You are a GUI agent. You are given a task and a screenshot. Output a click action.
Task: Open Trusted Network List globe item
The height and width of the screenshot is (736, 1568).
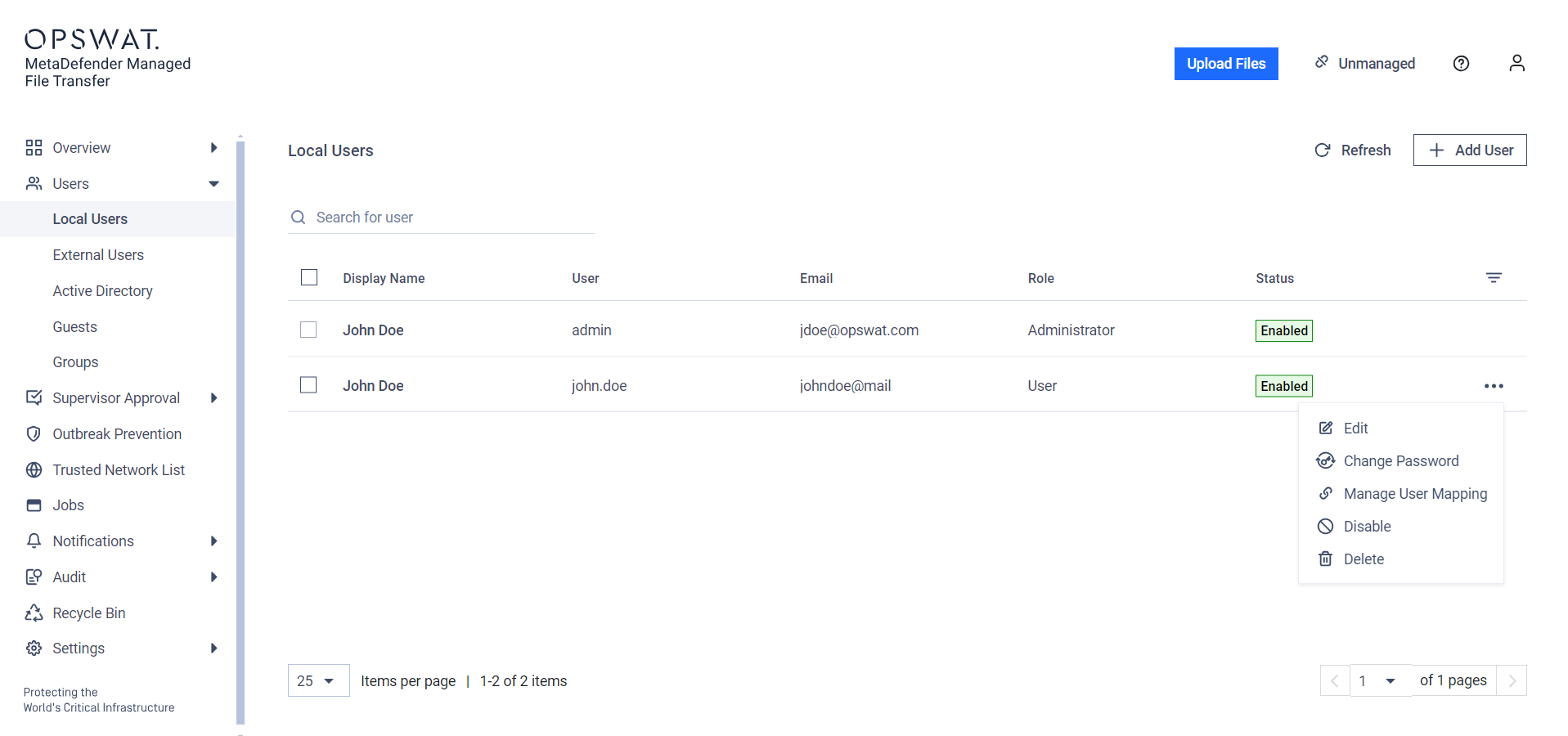pyautogui.click(x=118, y=470)
